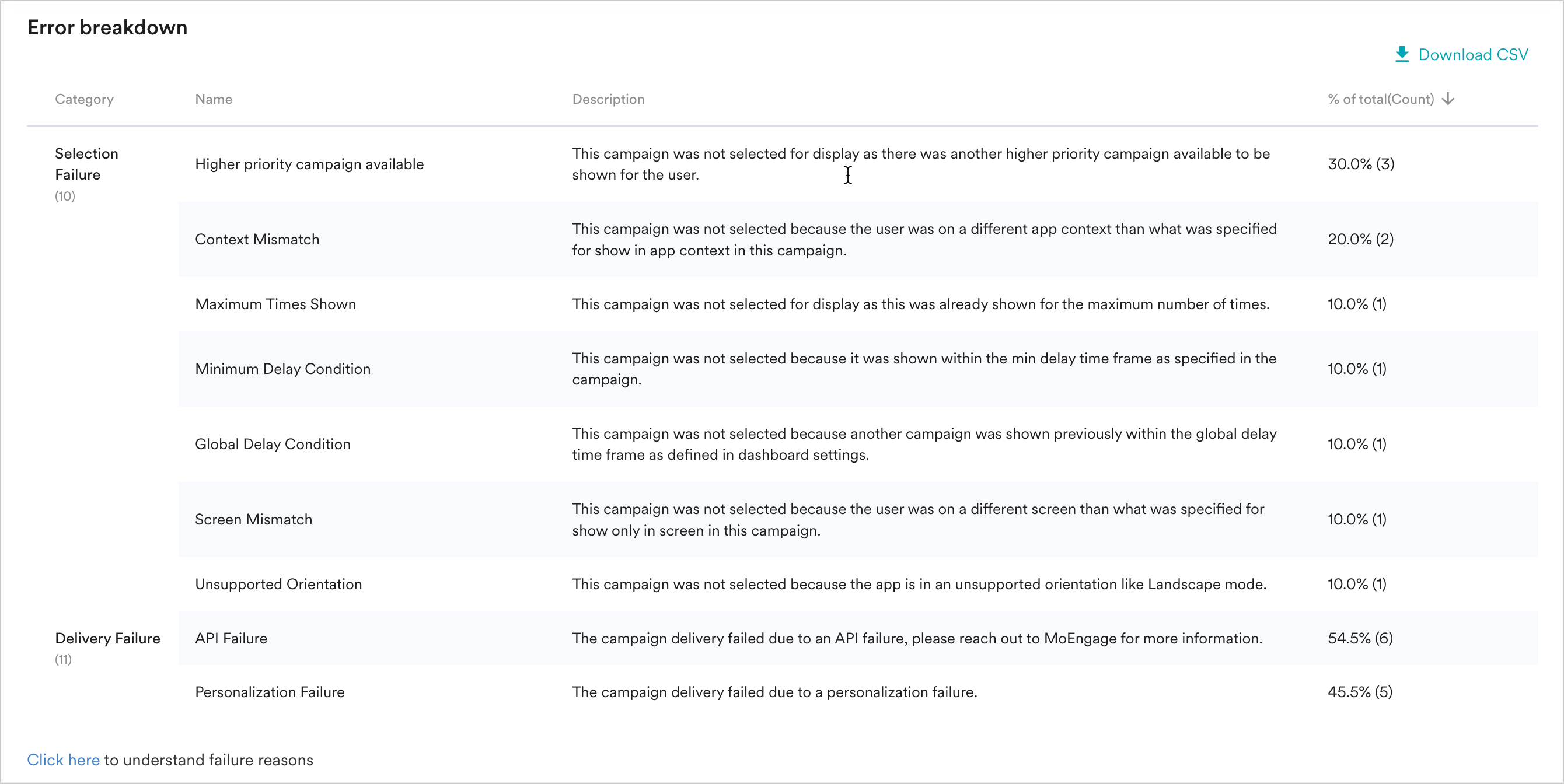This screenshot has width=1564, height=784.
Task: Select the Context Mismatch row name
Action: point(257,239)
